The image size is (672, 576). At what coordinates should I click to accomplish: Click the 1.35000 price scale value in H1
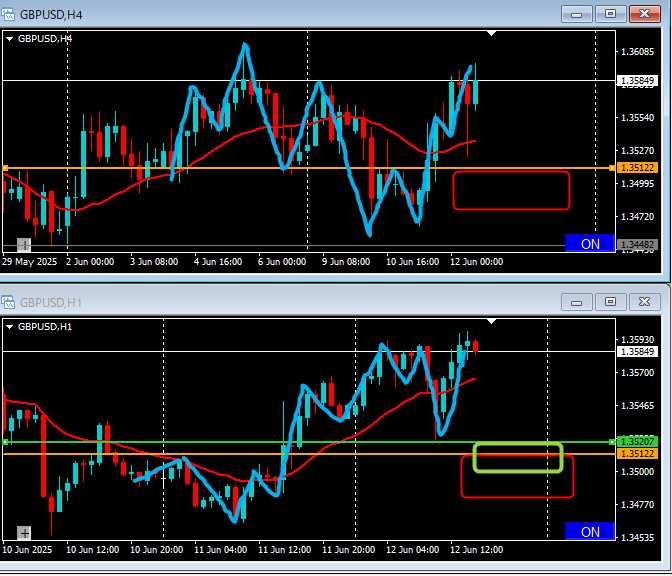(638, 472)
